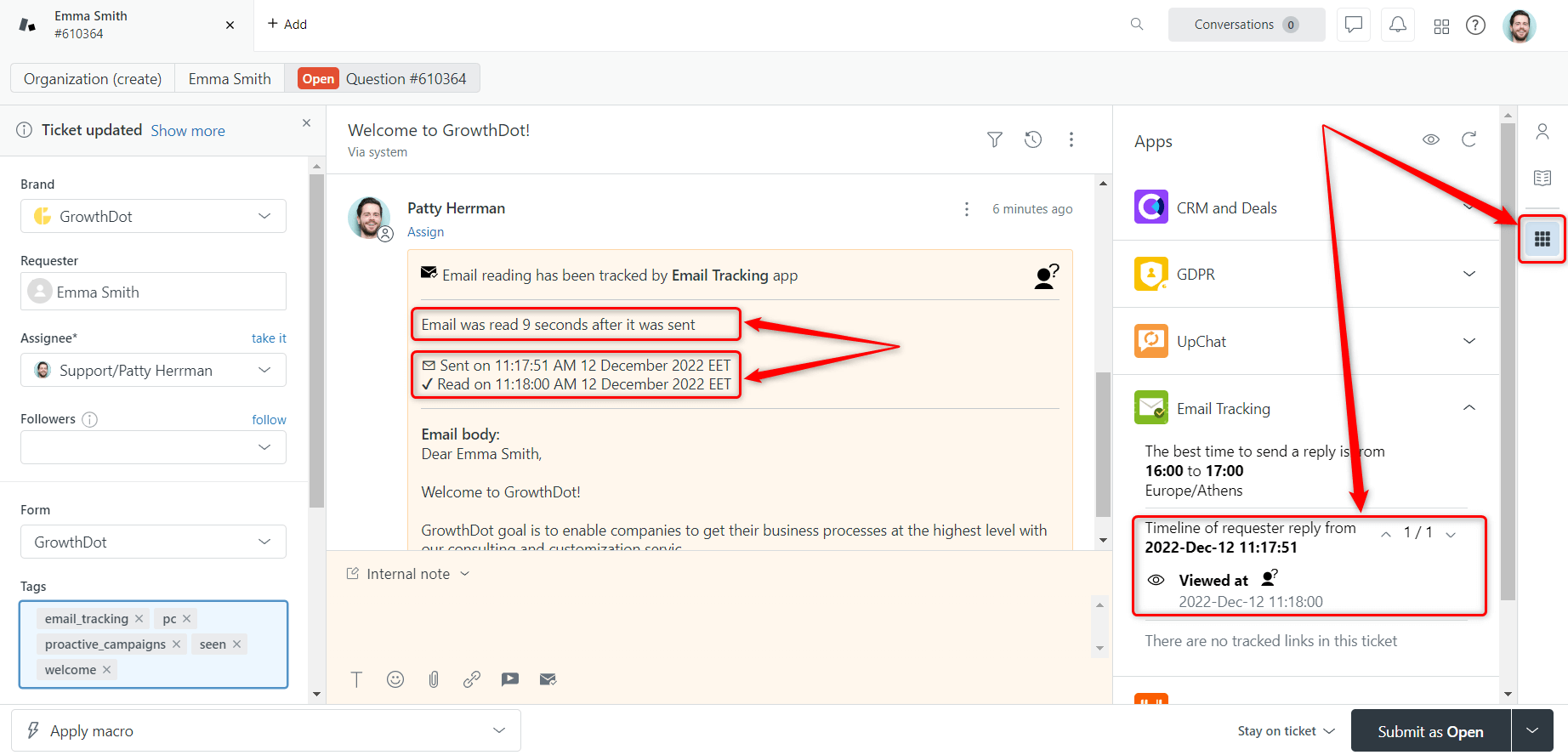Image resolution: width=1568 pixels, height=755 pixels.
Task: Open the emoji picker
Action: pyautogui.click(x=395, y=679)
